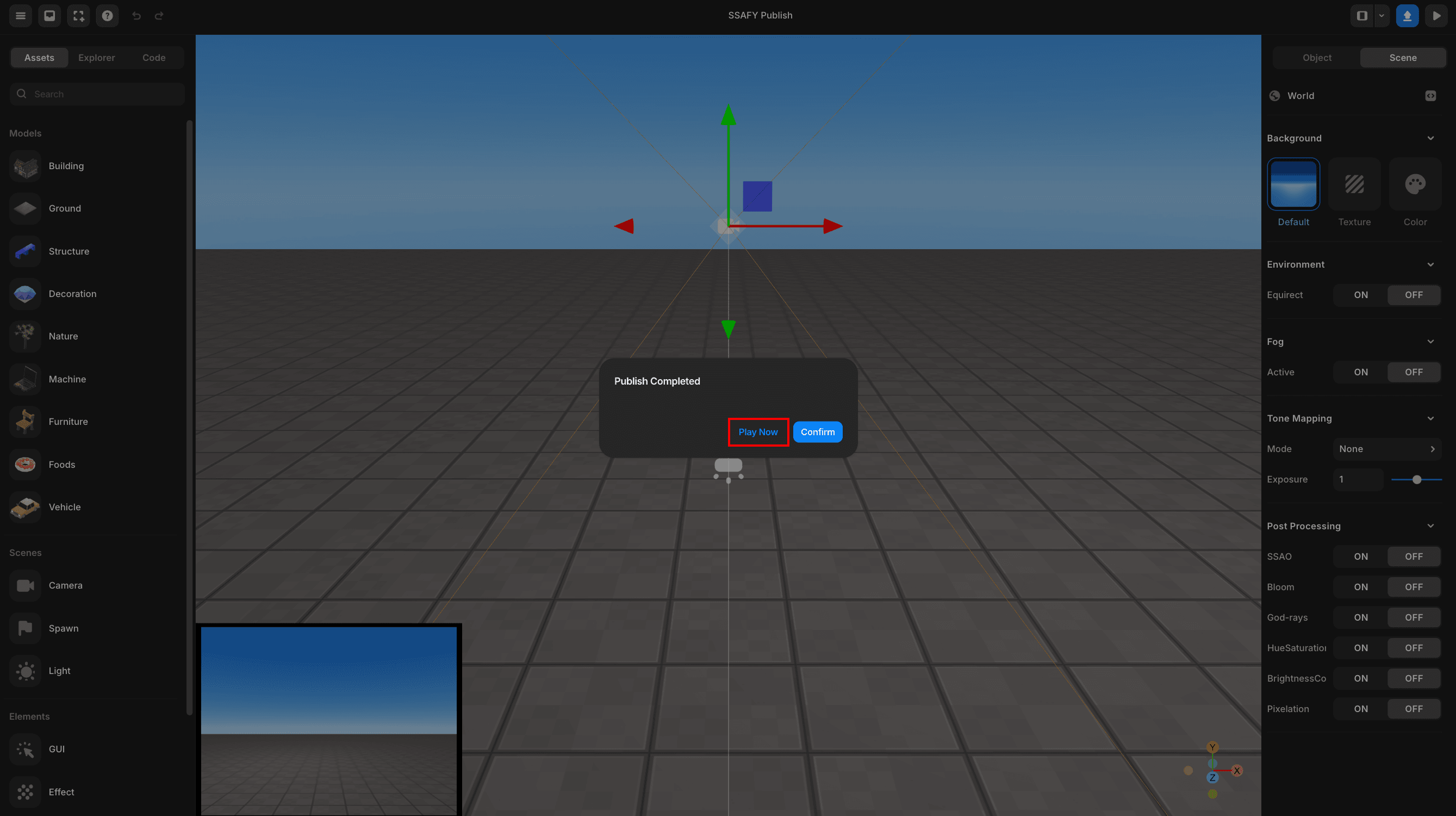Switch to the Object tab

tap(1316, 57)
